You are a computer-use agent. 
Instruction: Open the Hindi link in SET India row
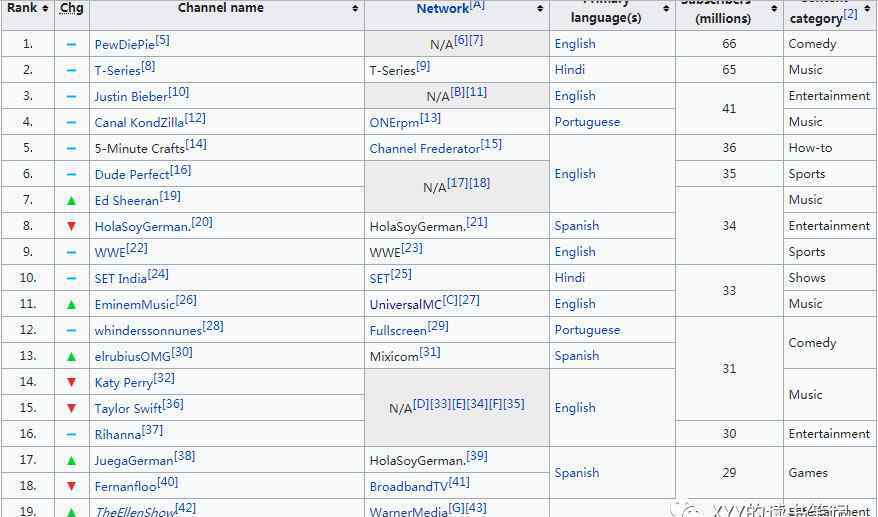pos(569,278)
